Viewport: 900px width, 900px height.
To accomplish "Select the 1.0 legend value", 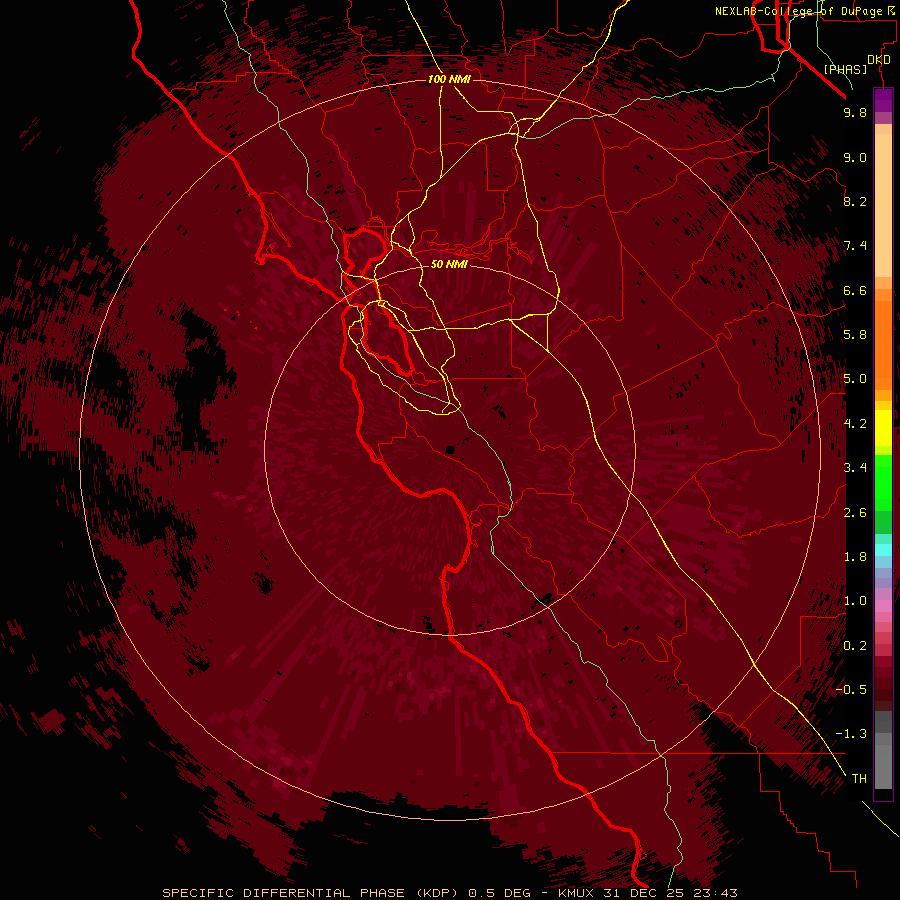I will [x=855, y=601].
